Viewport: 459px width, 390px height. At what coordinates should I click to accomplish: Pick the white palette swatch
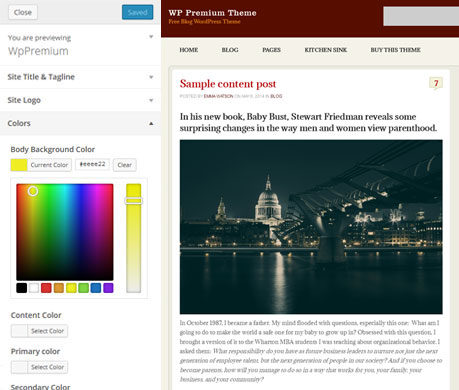pos(34,288)
